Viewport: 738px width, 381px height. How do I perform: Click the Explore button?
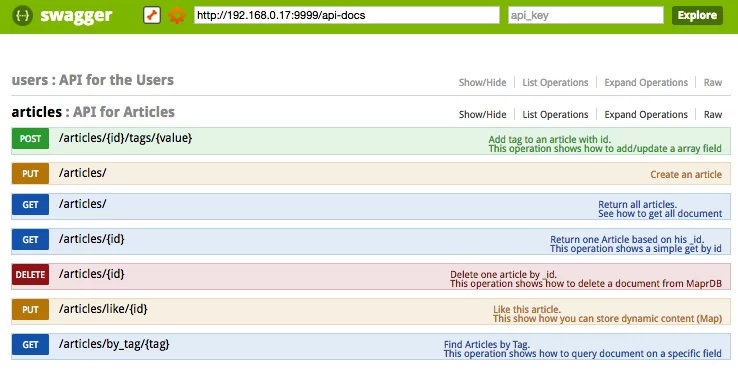[x=697, y=15]
